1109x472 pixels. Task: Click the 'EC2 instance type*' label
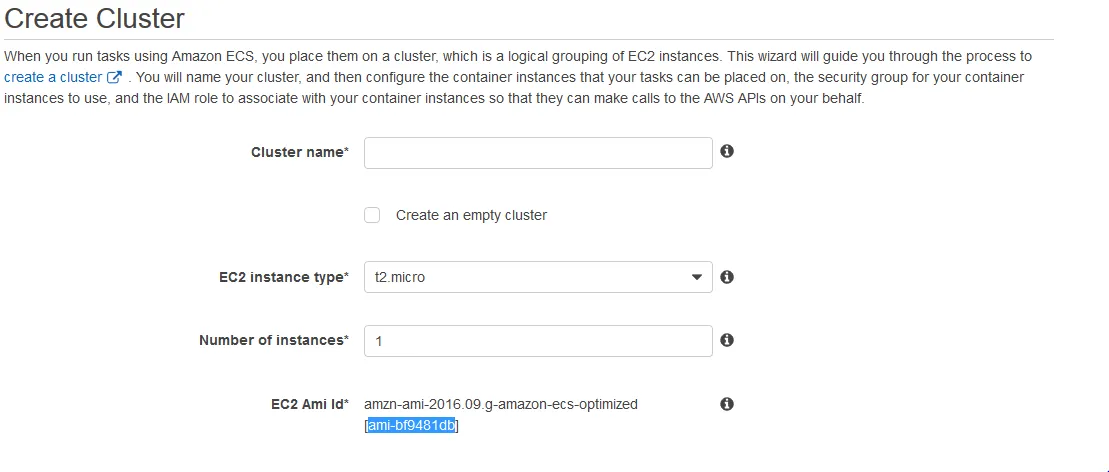284,277
